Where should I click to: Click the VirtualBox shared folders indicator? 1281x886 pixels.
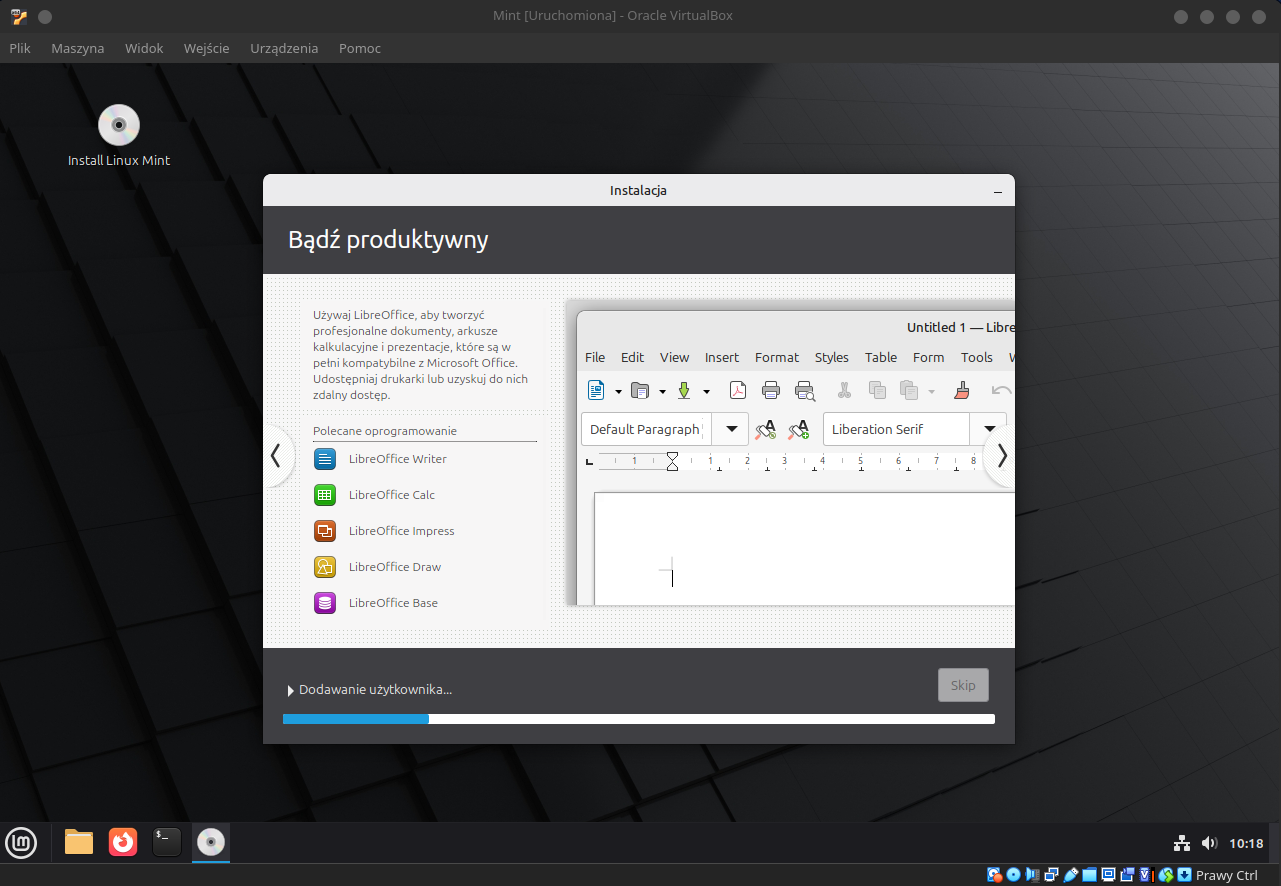1089,875
